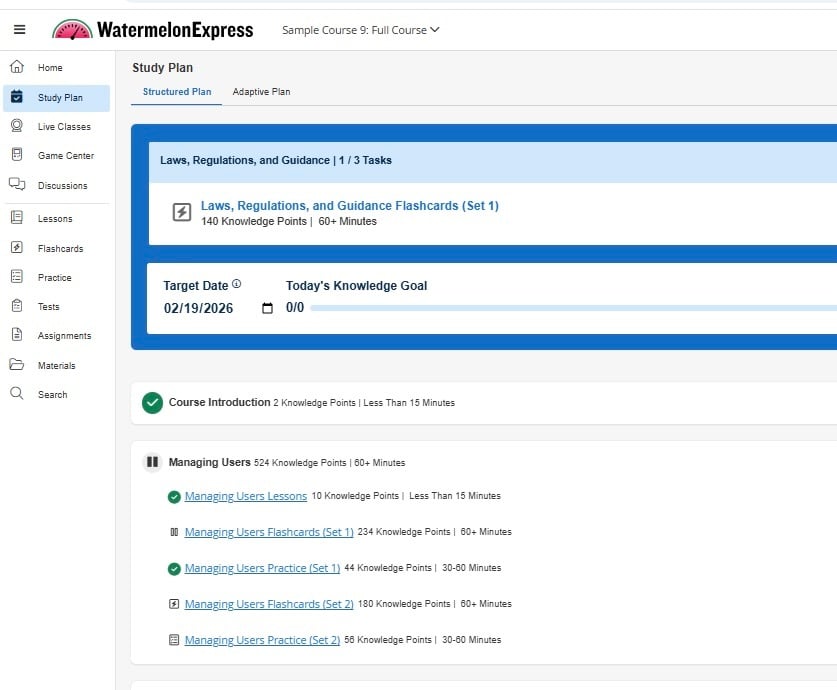Viewport: 837px width, 690px height.
Task: Click the Home icon in sidebar
Action: 17,67
